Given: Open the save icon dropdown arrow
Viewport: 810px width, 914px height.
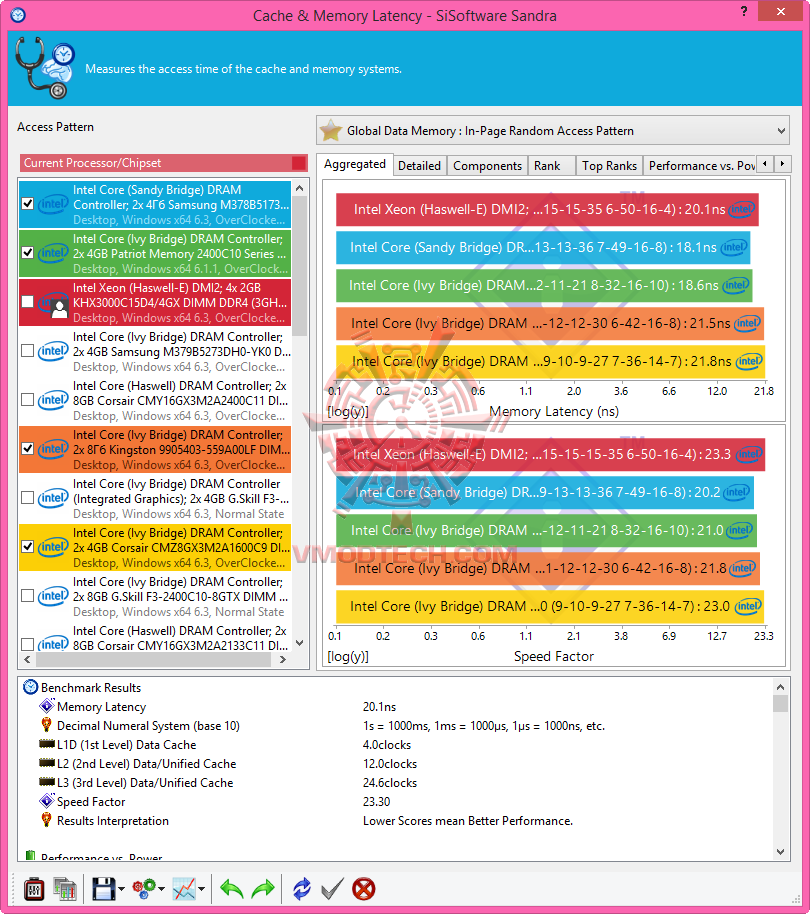Looking at the screenshot, I should pos(121,890).
